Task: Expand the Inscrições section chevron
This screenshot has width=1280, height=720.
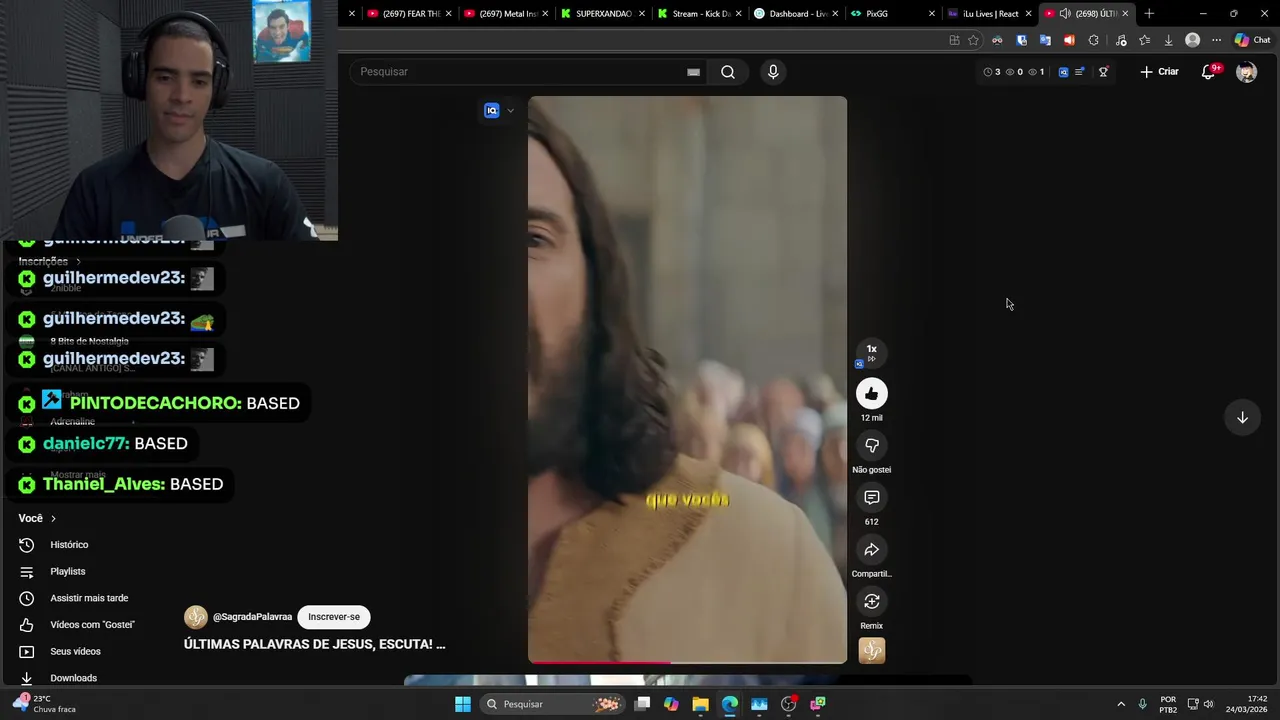Action: [78, 262]
